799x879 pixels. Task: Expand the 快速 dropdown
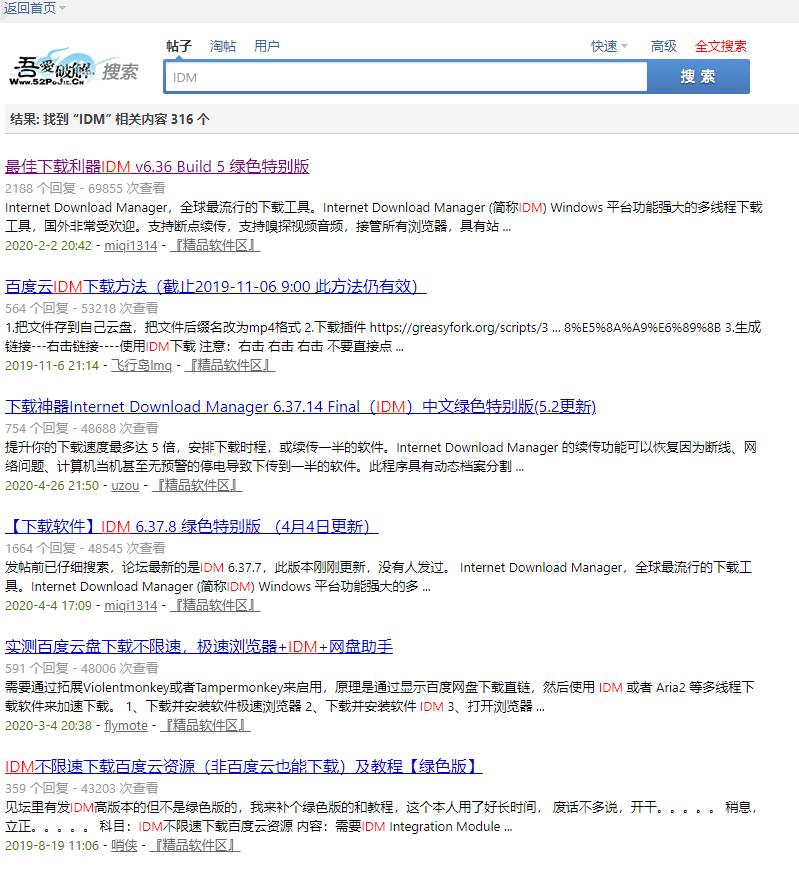point(609,46)
